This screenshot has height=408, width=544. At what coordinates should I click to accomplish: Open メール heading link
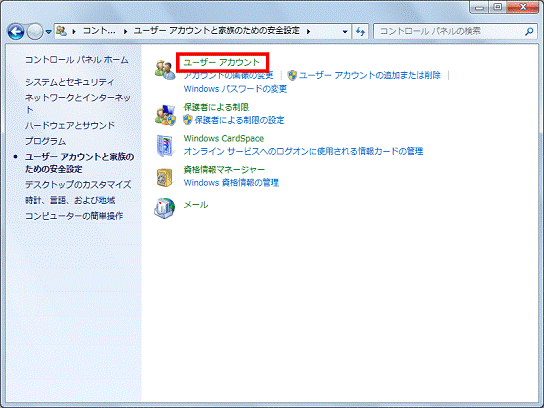click(196, 205)
